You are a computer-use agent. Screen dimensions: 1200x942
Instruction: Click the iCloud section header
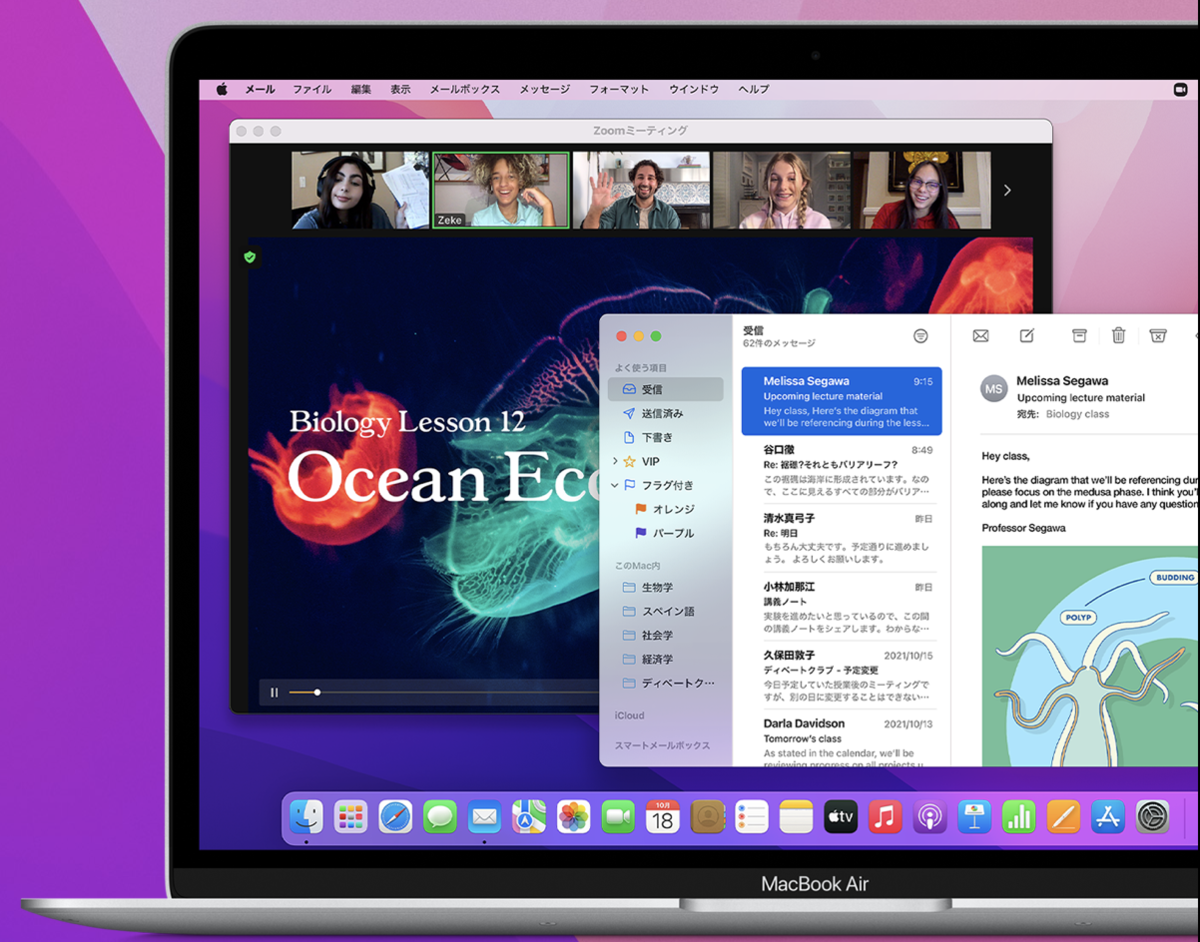click(629, 716)
